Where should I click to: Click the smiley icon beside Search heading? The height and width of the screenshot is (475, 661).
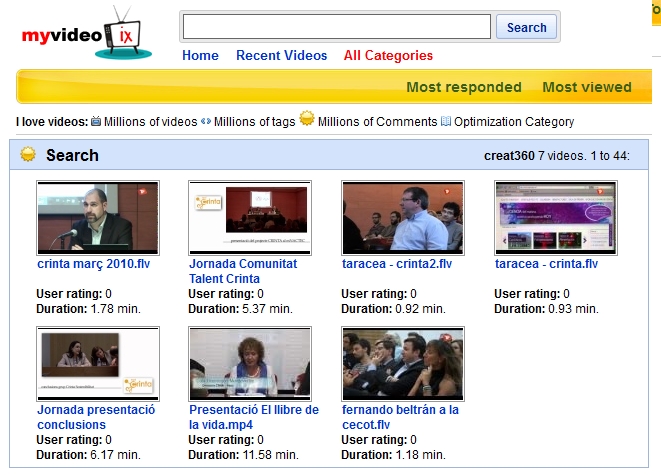(29, 155)
